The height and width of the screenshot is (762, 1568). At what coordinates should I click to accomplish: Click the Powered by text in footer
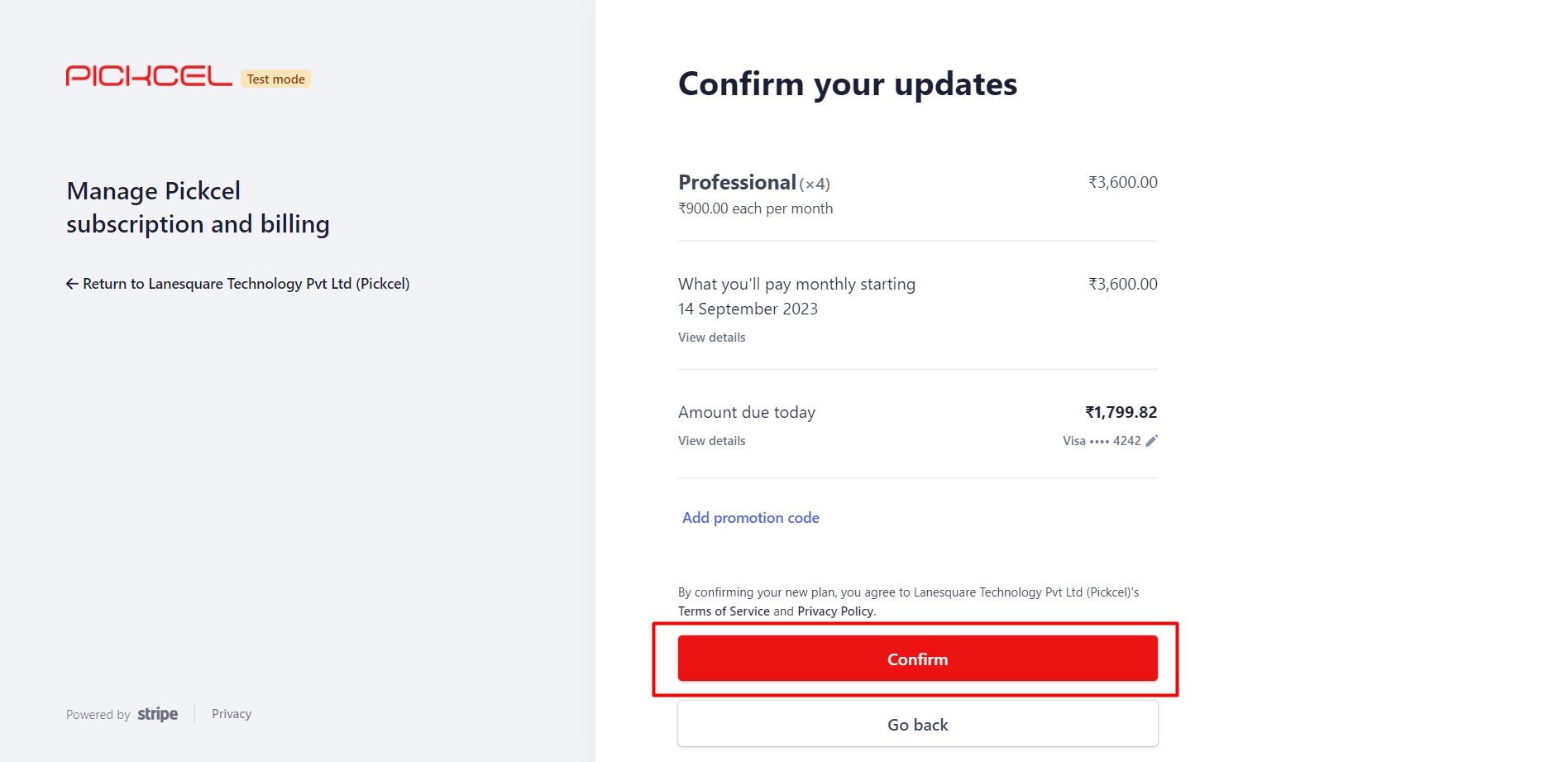pos(98,715)
